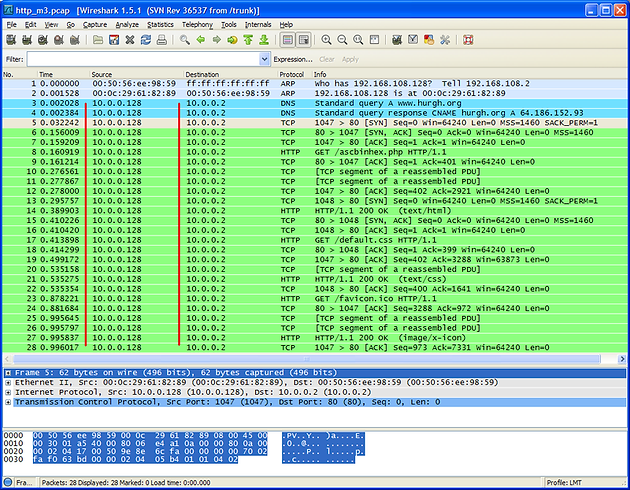The height and width of the screenshot is (490, 630).
Task: Select packet 1 ARP Who has row
Action: point(315,84)
